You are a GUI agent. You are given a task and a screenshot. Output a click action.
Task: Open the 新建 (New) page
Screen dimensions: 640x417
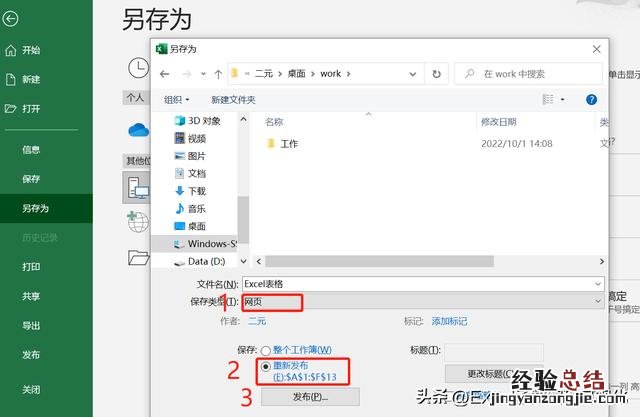click(23, 80)
